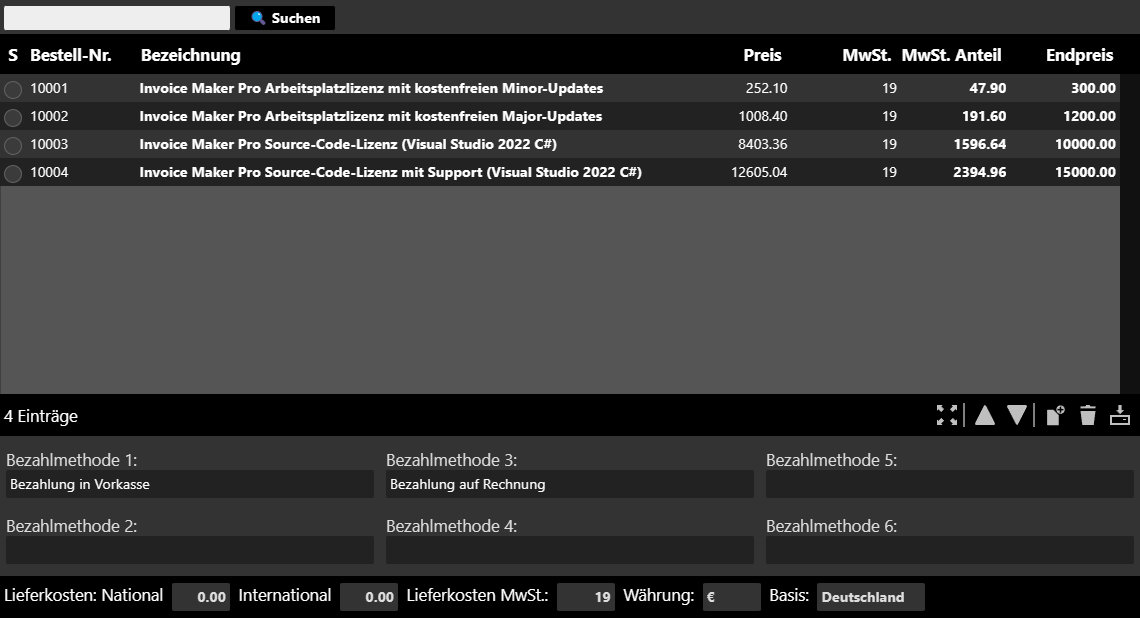Screen dimensions: 1140x618
Task: Click order number 10004
Action: (x=49, y=172)
